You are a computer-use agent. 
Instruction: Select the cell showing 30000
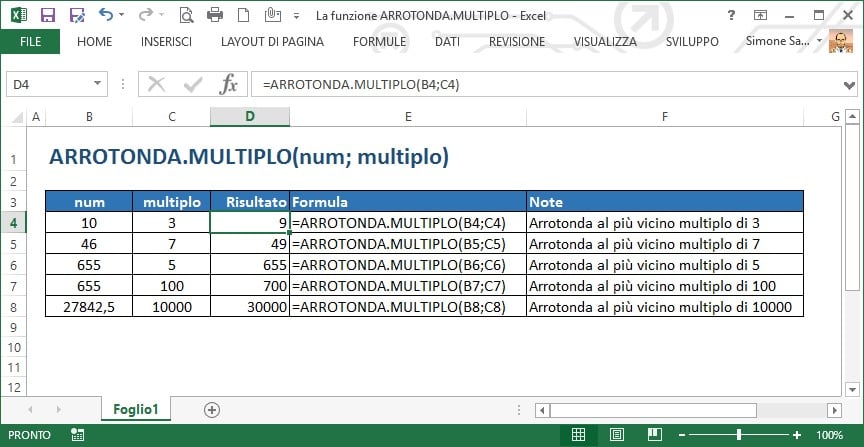click(250, 307)
